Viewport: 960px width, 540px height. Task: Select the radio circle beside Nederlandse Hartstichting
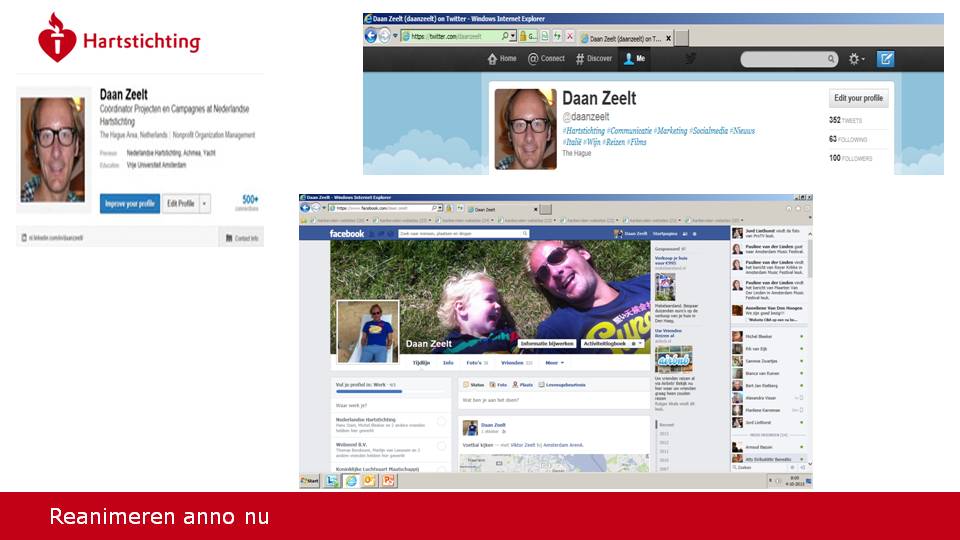pos(442,424)
